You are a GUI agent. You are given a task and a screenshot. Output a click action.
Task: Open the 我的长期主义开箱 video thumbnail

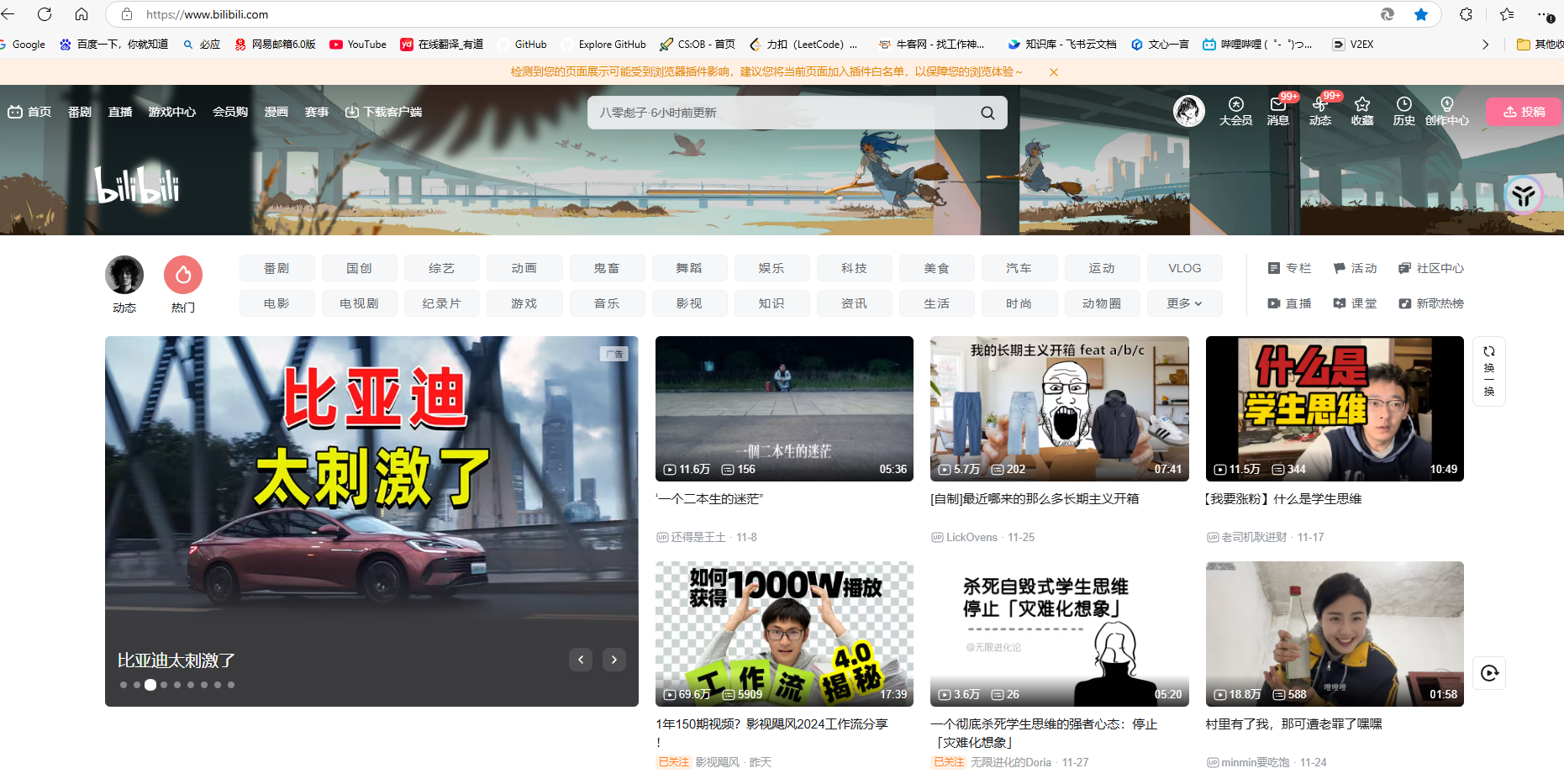point(1060,408)
